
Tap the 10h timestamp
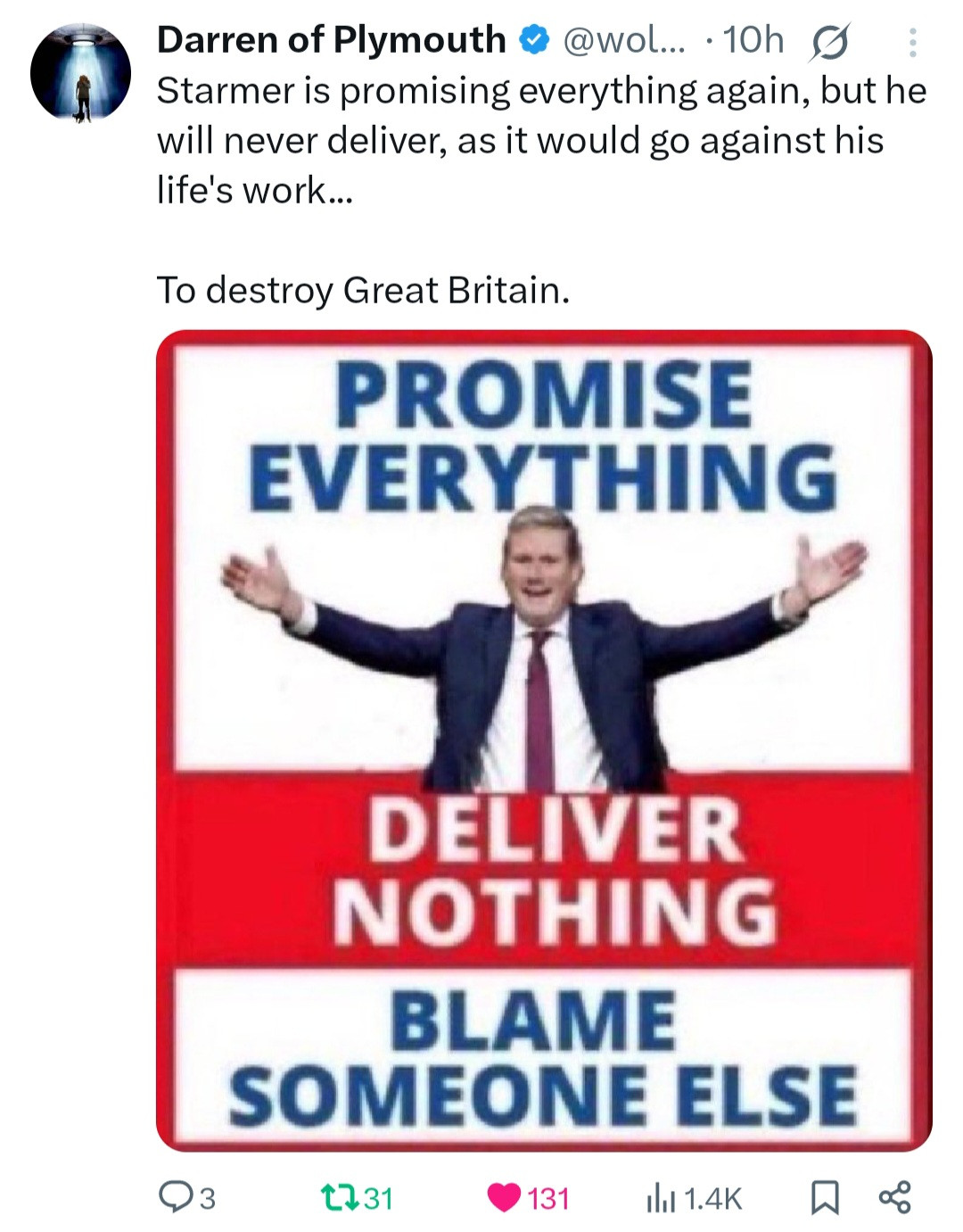click(753, 40)
